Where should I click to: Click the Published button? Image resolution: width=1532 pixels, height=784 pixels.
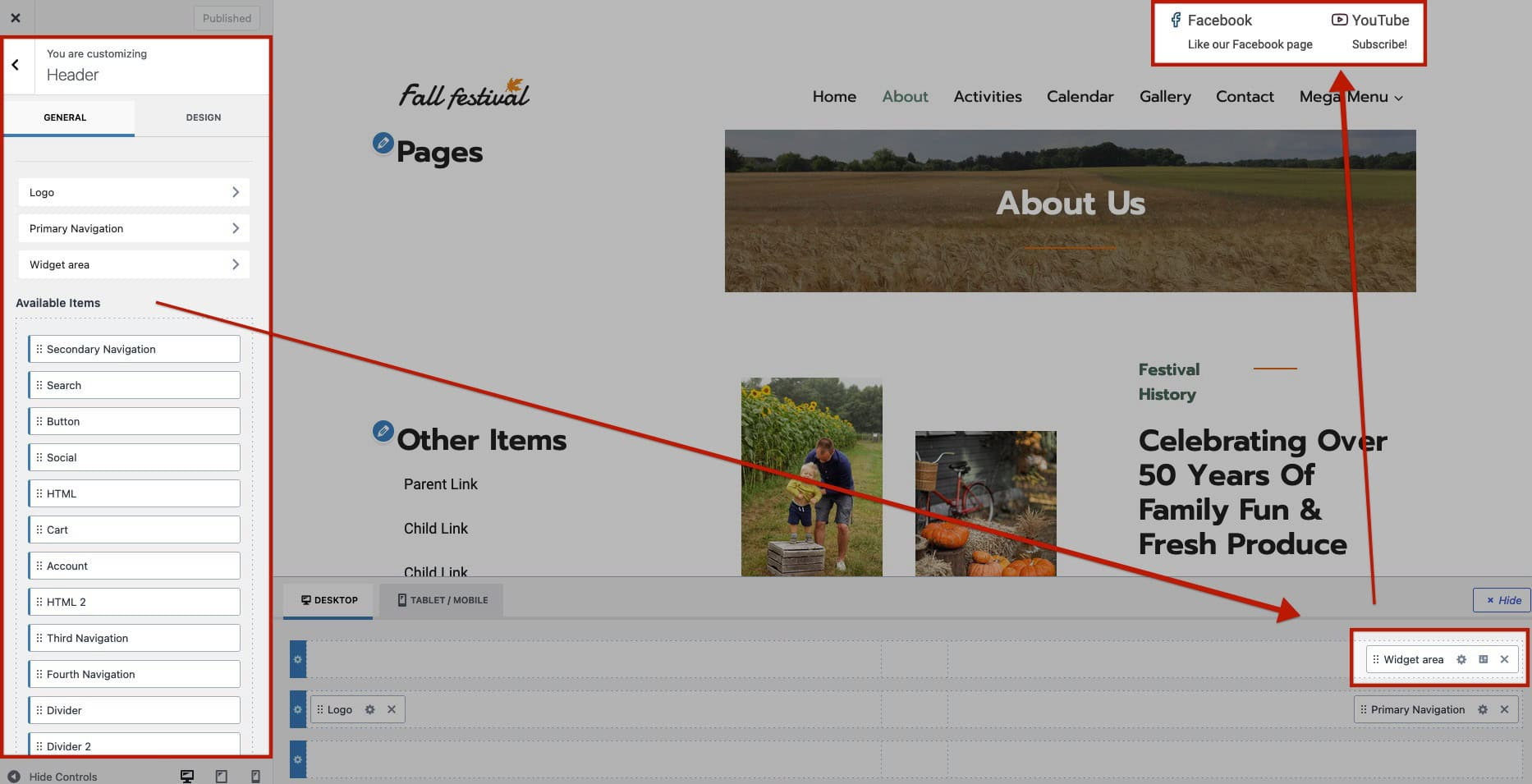pos(227,18)
